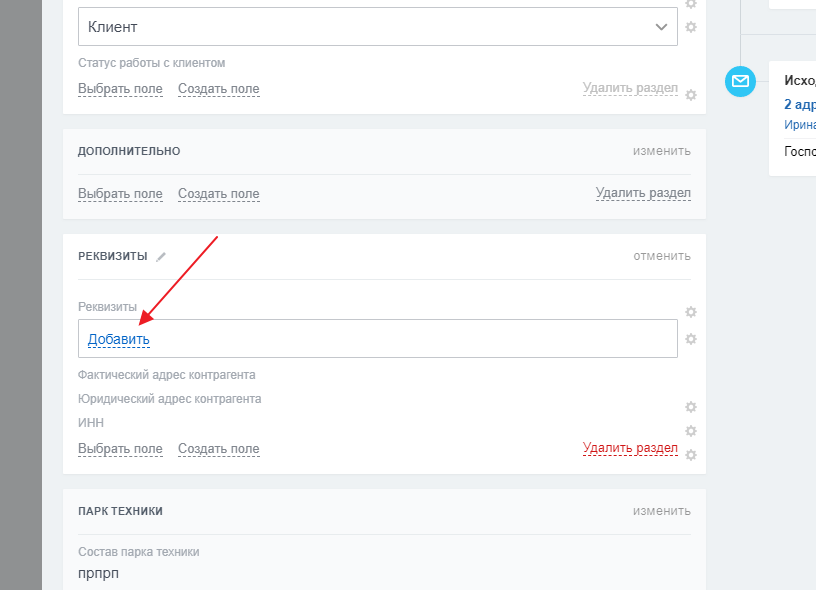Click отменить in РЕКВИЗИТЫ section
Viewport: 816px width, 590px height.
[661, 256]
